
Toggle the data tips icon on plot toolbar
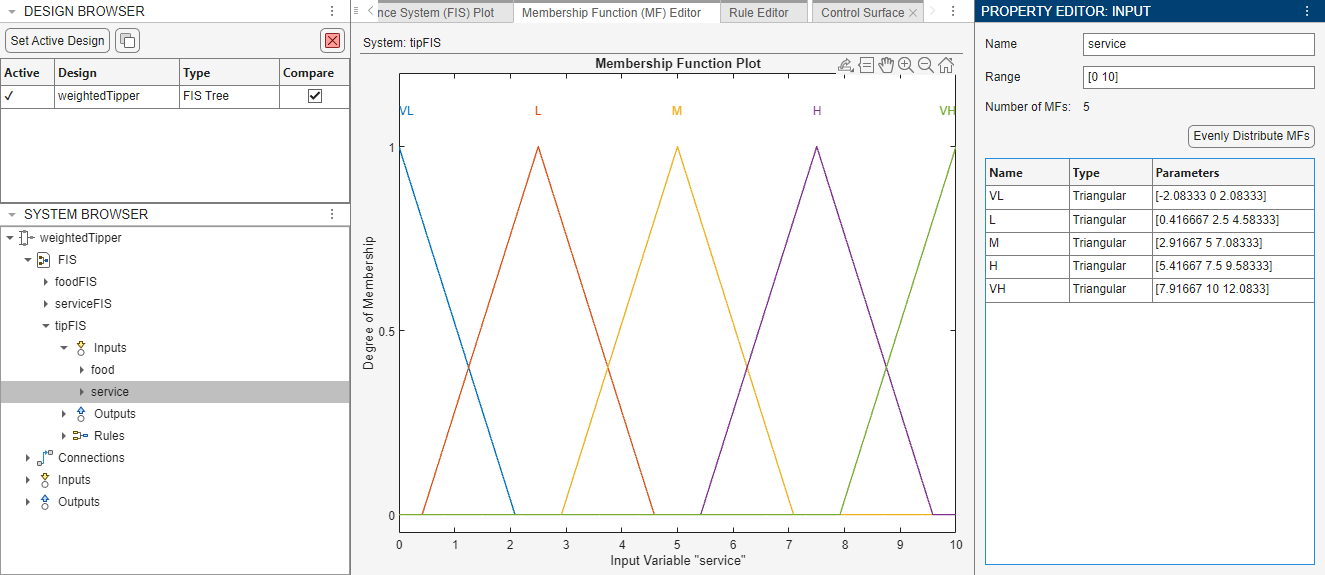[866, 65]
